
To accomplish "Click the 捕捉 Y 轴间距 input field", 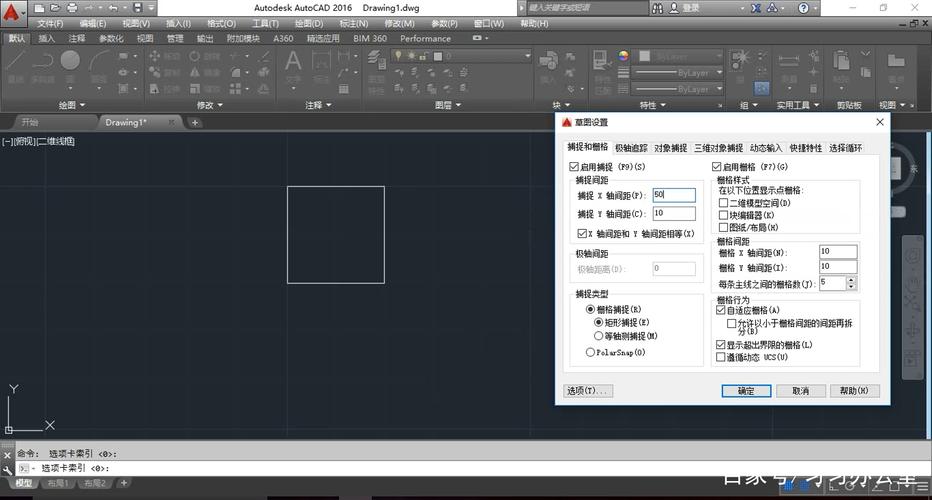I will tap(673, 213).
